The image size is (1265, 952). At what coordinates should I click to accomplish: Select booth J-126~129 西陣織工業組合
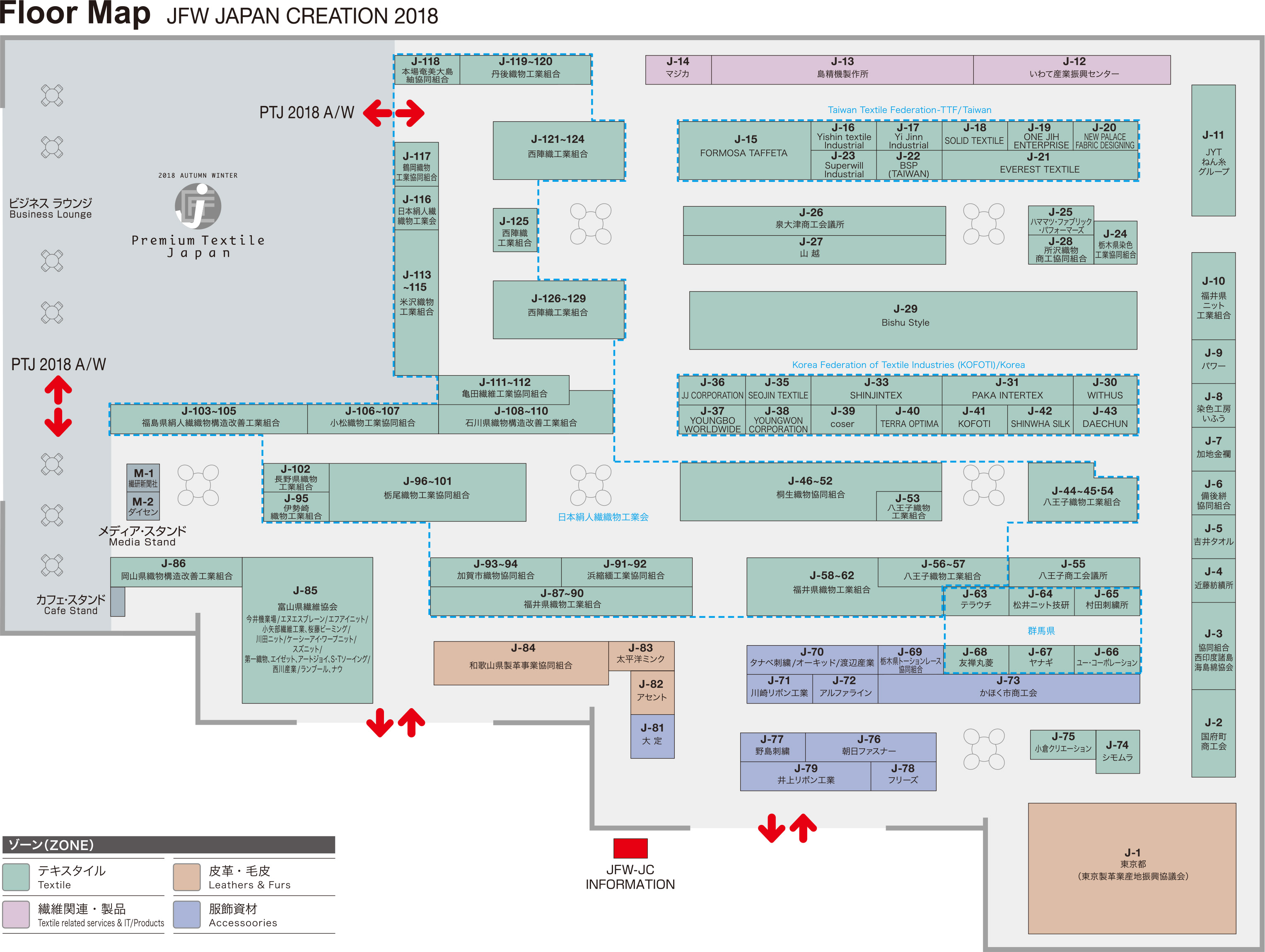[x=558, y=310]
